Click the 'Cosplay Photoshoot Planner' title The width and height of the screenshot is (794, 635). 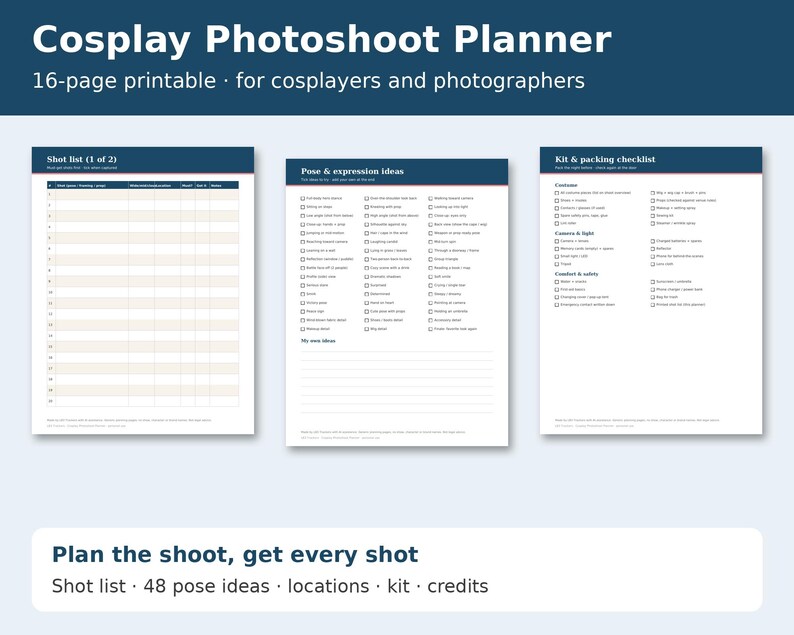point(322,40)
